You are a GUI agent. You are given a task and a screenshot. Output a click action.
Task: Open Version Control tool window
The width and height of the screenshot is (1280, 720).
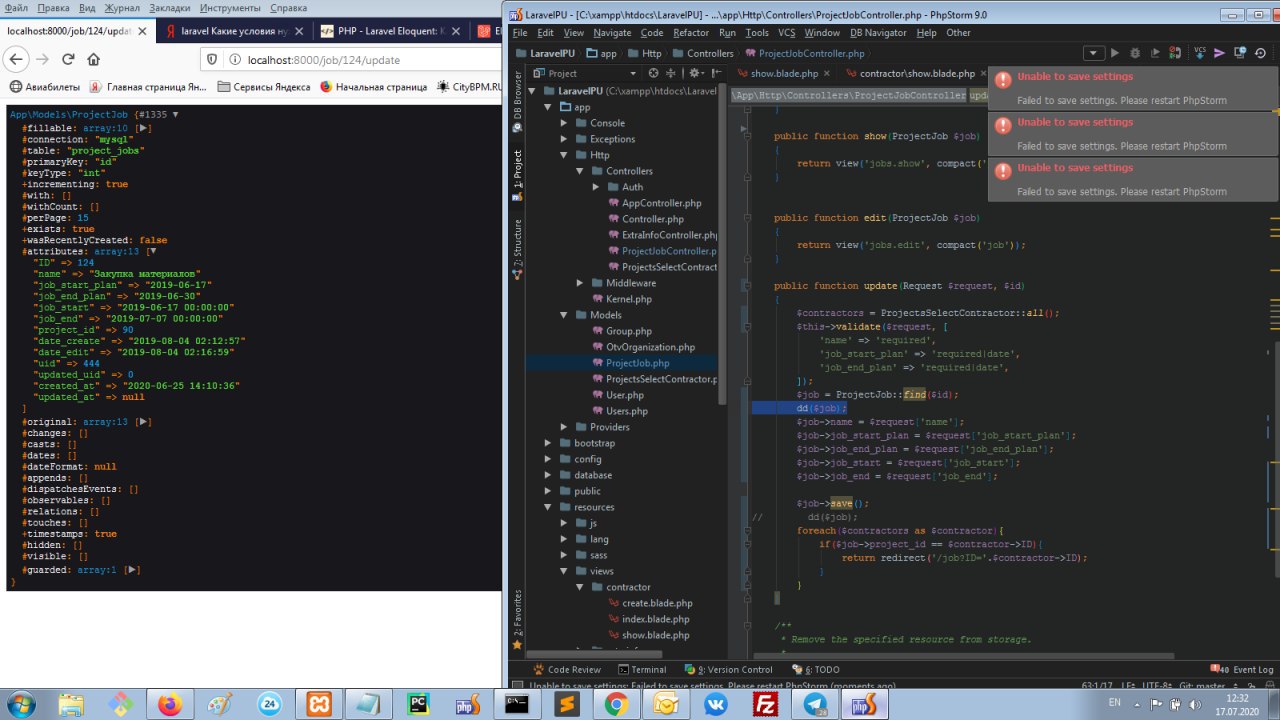(728, 669)
